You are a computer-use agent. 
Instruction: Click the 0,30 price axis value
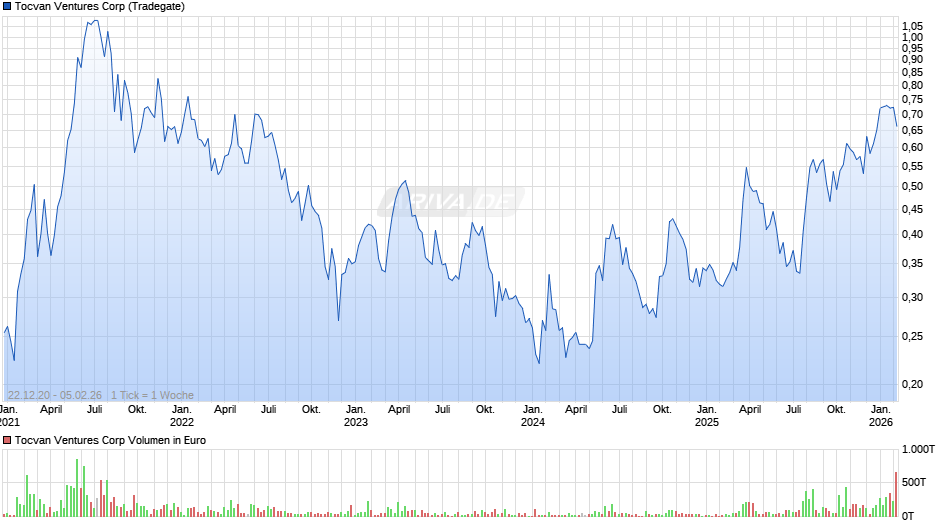(912, 297)
